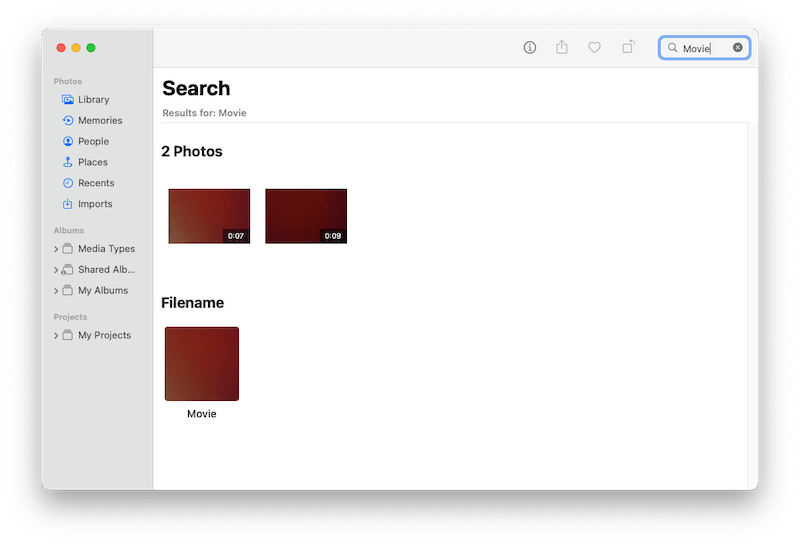Go to Places in sidebar

92,163
